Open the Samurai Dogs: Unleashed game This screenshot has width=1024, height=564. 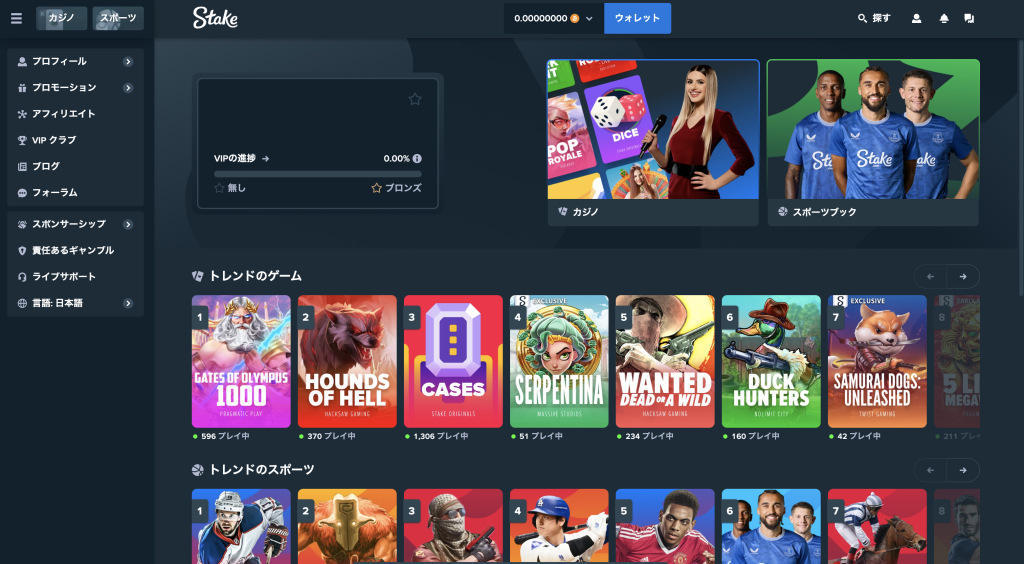click(877, 362)
